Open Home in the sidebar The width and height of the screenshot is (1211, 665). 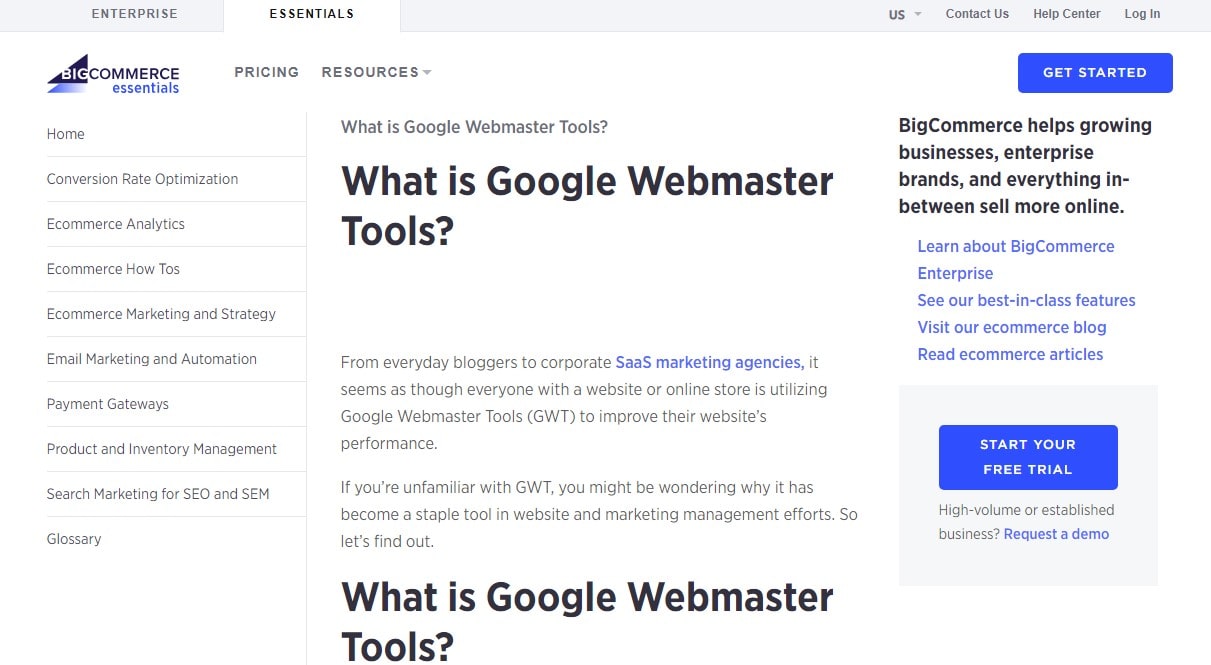coord(66,134)
